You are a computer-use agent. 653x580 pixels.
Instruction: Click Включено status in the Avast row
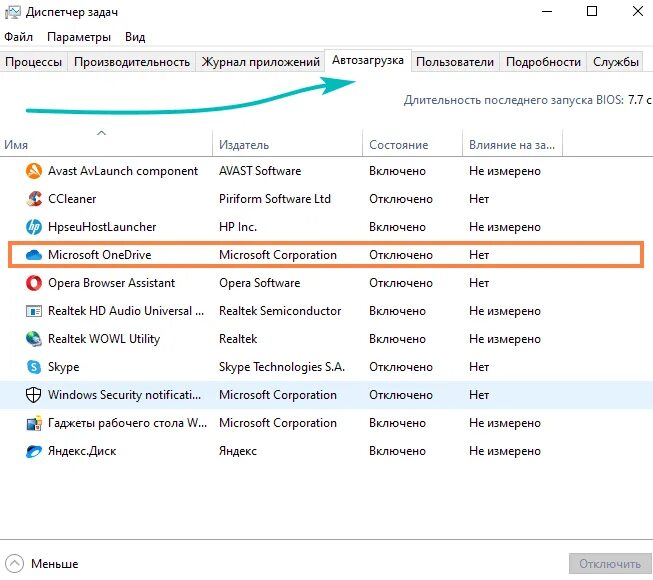point(397,171)
